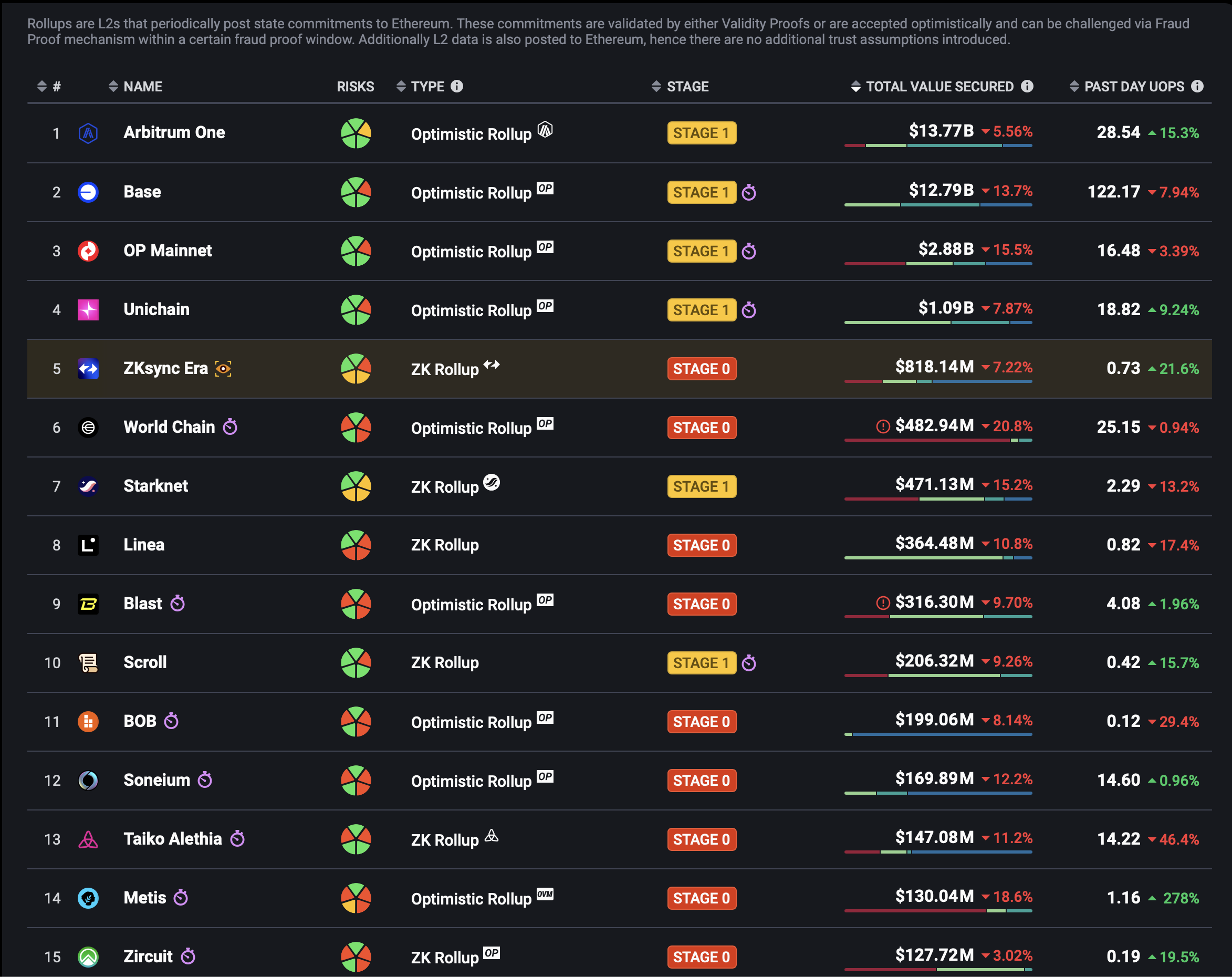Image resolution: width=1232 pixels, height=977 pixels.
Task: Click the Base logo icon
Action: [88, 192]
